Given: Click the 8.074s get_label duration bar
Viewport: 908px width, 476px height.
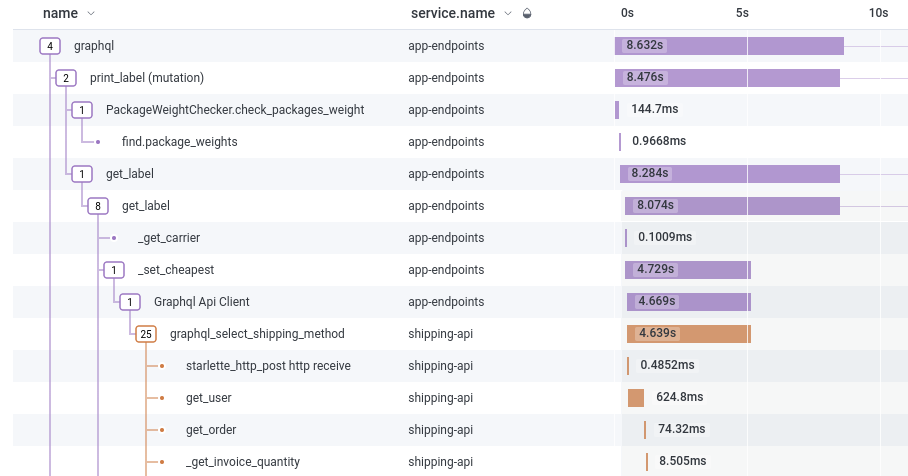Looking at the screenshot, I should 732,206.
